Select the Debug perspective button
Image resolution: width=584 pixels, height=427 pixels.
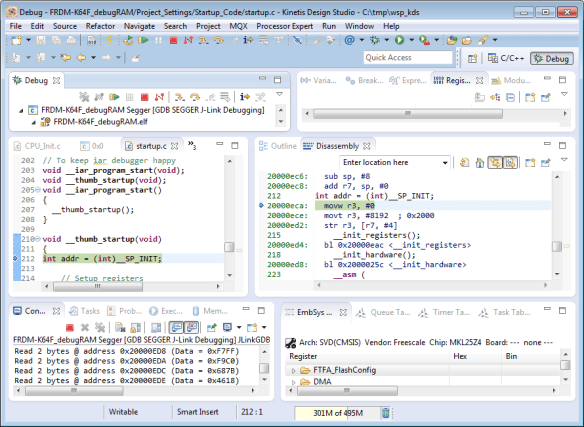point(552,58)
